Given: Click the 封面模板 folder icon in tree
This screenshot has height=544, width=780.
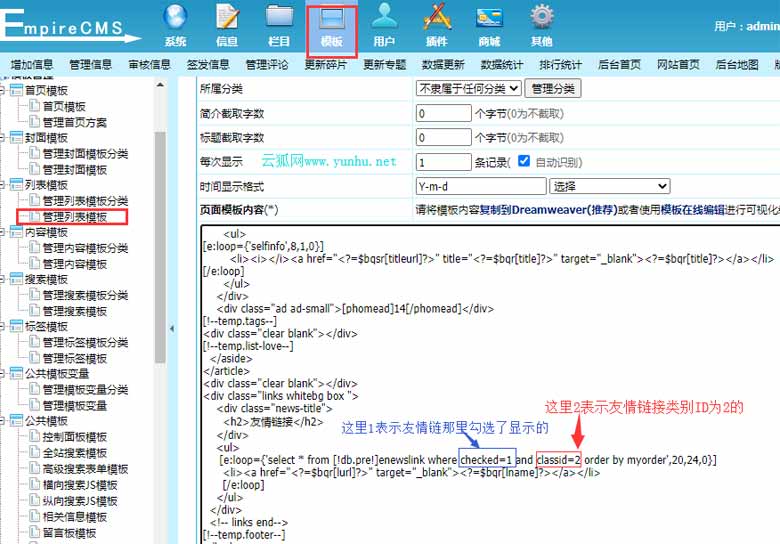Looking at the screenshot, I should [16, 137].
